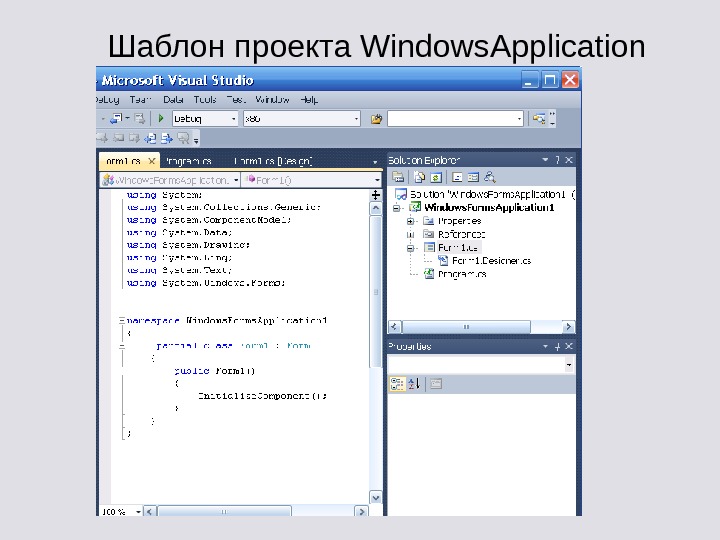
Task: Click the Decrease Indent icon in text toolbar
Action: point(150,138)
